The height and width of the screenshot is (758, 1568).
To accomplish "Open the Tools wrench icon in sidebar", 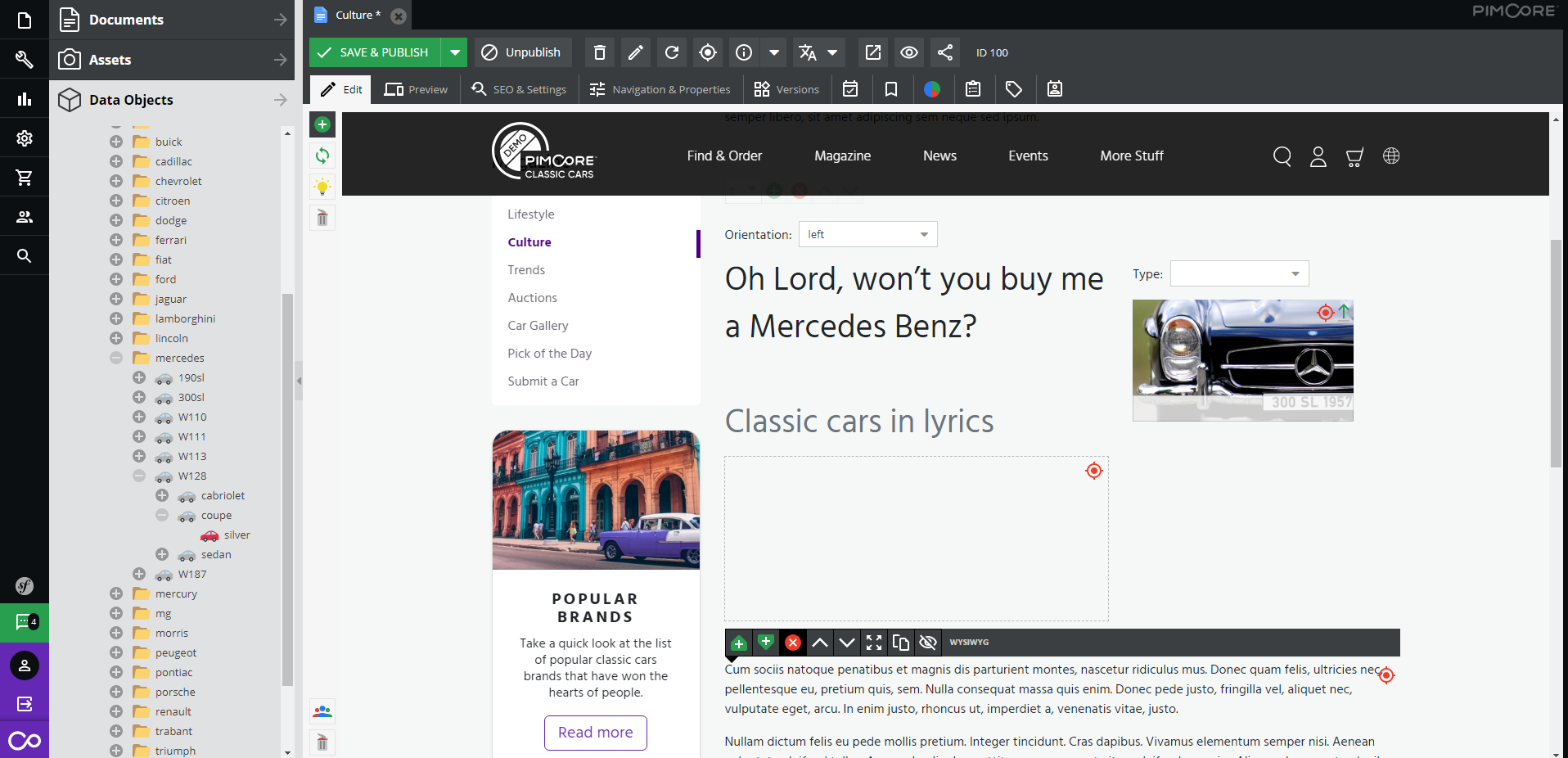I will coord(25,60).
